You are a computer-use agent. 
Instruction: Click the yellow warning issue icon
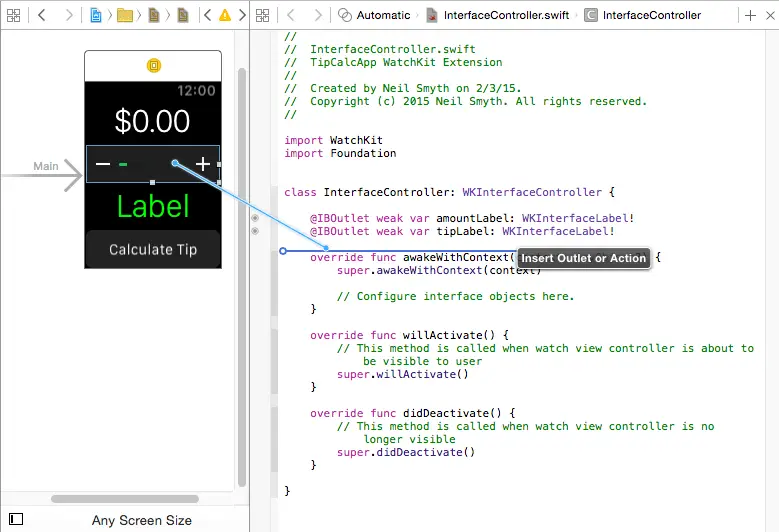[x=225, y=15]
